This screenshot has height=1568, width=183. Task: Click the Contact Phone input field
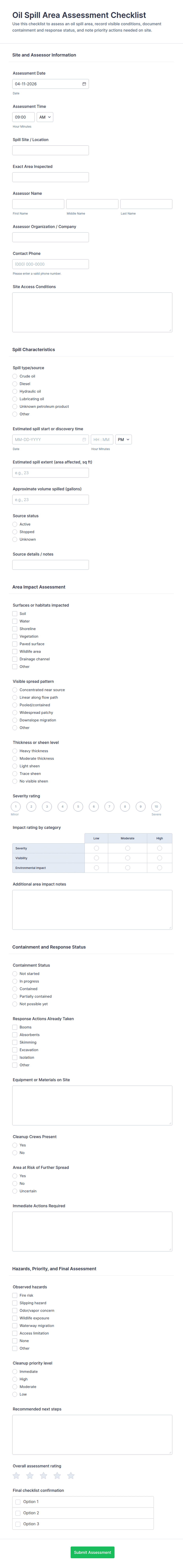point(50,264)
